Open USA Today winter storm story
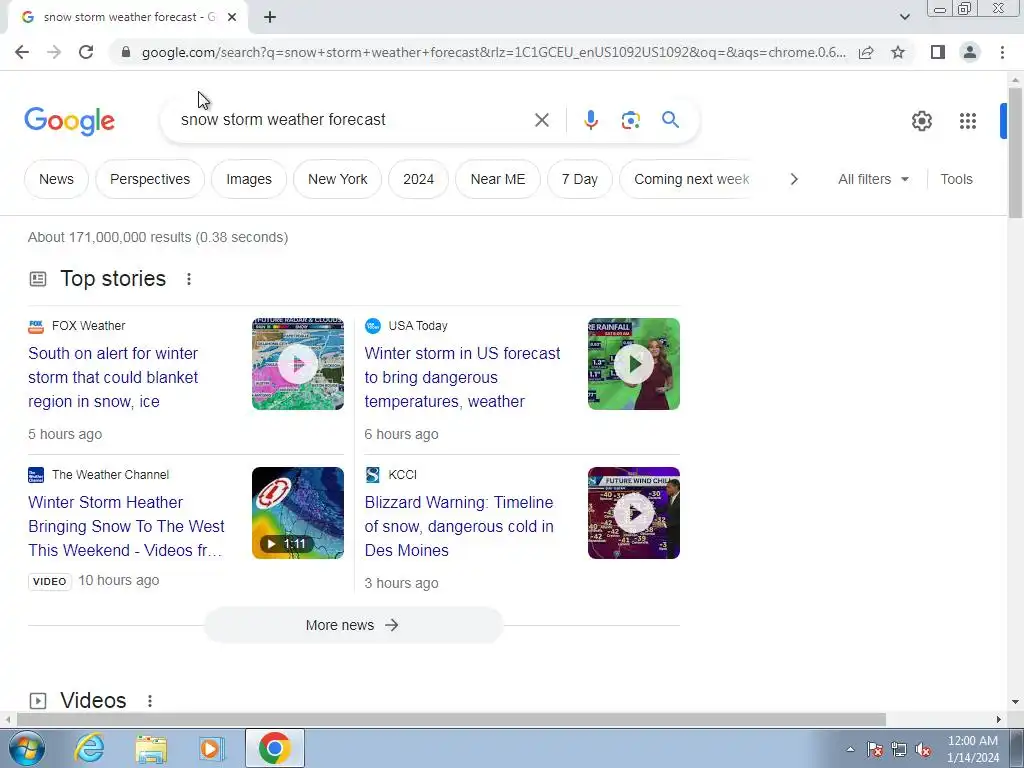Screen dimensions: 1024x768 (462, 377)
